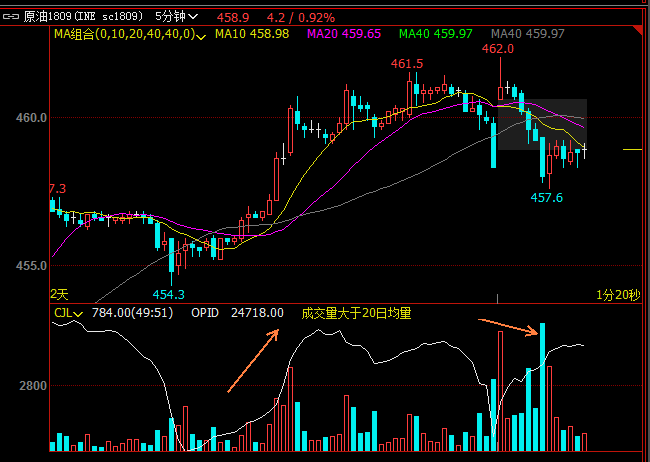
Task: Click the 455.0 price axis label
Action: pos(31,265)
